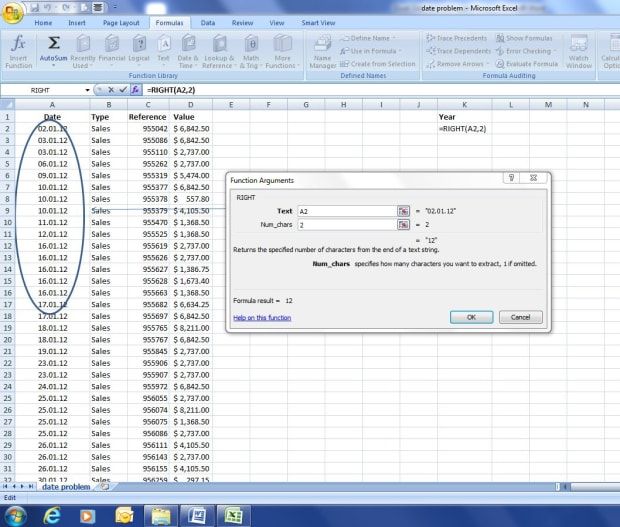Open More Functions menu
620x527 pixels.
(282, 51)
